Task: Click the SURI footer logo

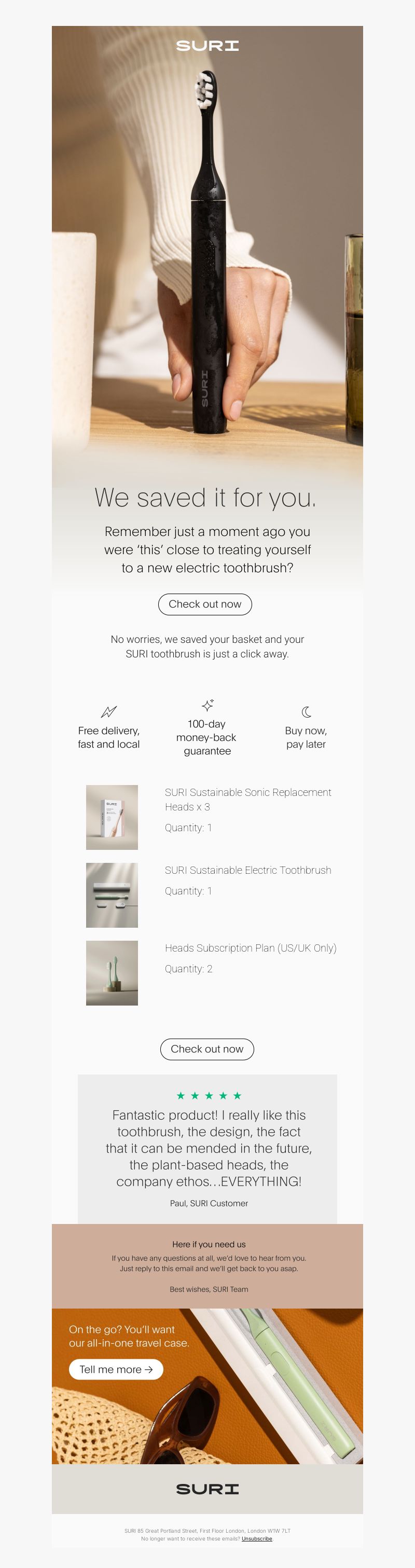Action: click(x=208, y=1489)
